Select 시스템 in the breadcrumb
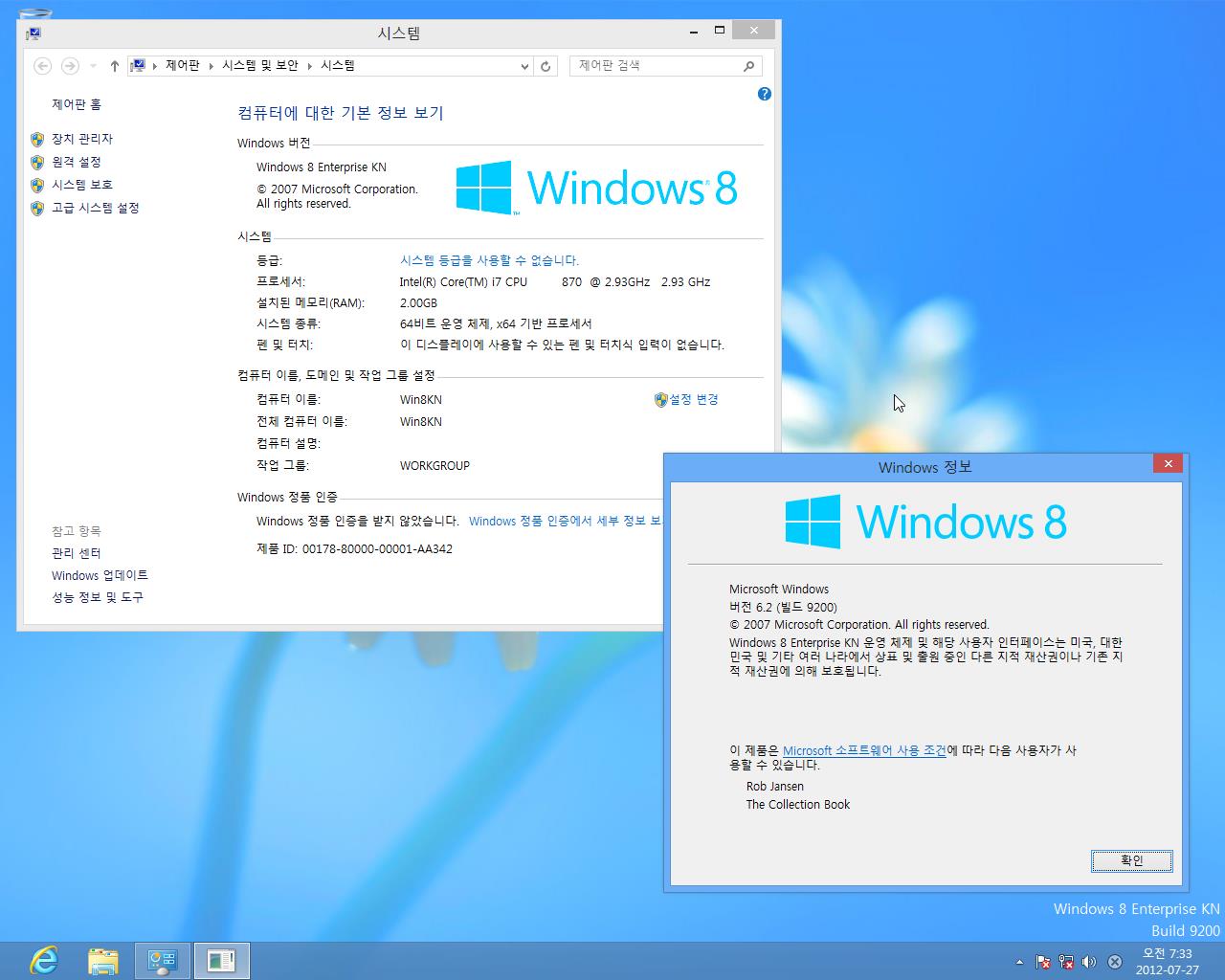 338,66
